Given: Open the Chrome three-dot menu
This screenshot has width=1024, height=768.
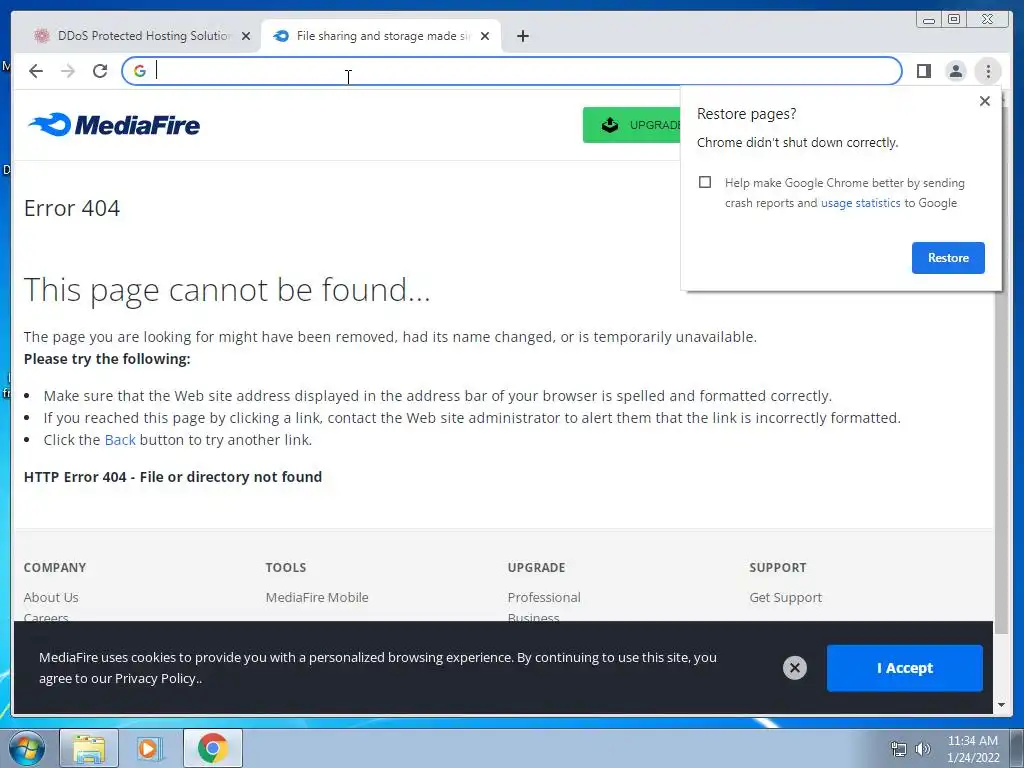Looking at the screenshot, I should click(988, 71).
